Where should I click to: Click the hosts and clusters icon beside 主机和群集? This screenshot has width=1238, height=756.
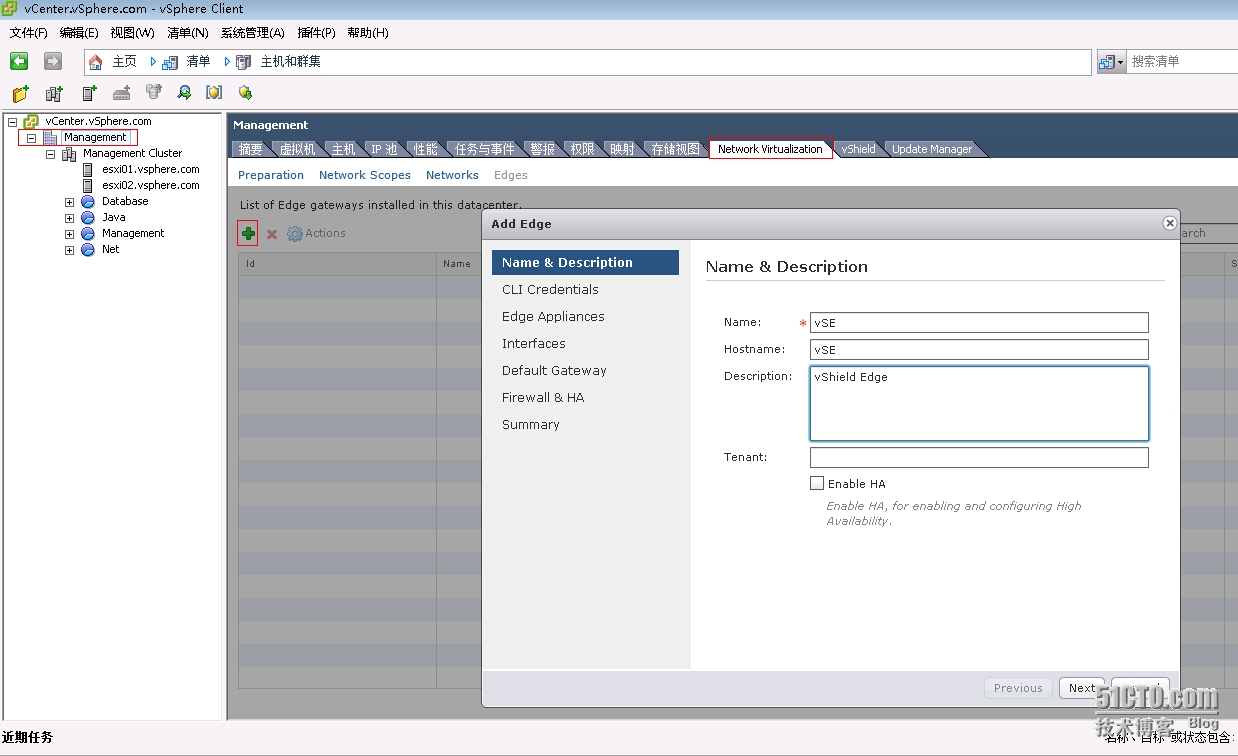click(244, 62)
